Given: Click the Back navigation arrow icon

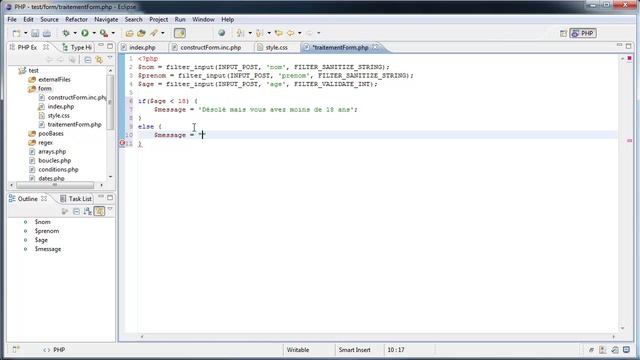Looking at the screenshot, I should tap(291, 33).
